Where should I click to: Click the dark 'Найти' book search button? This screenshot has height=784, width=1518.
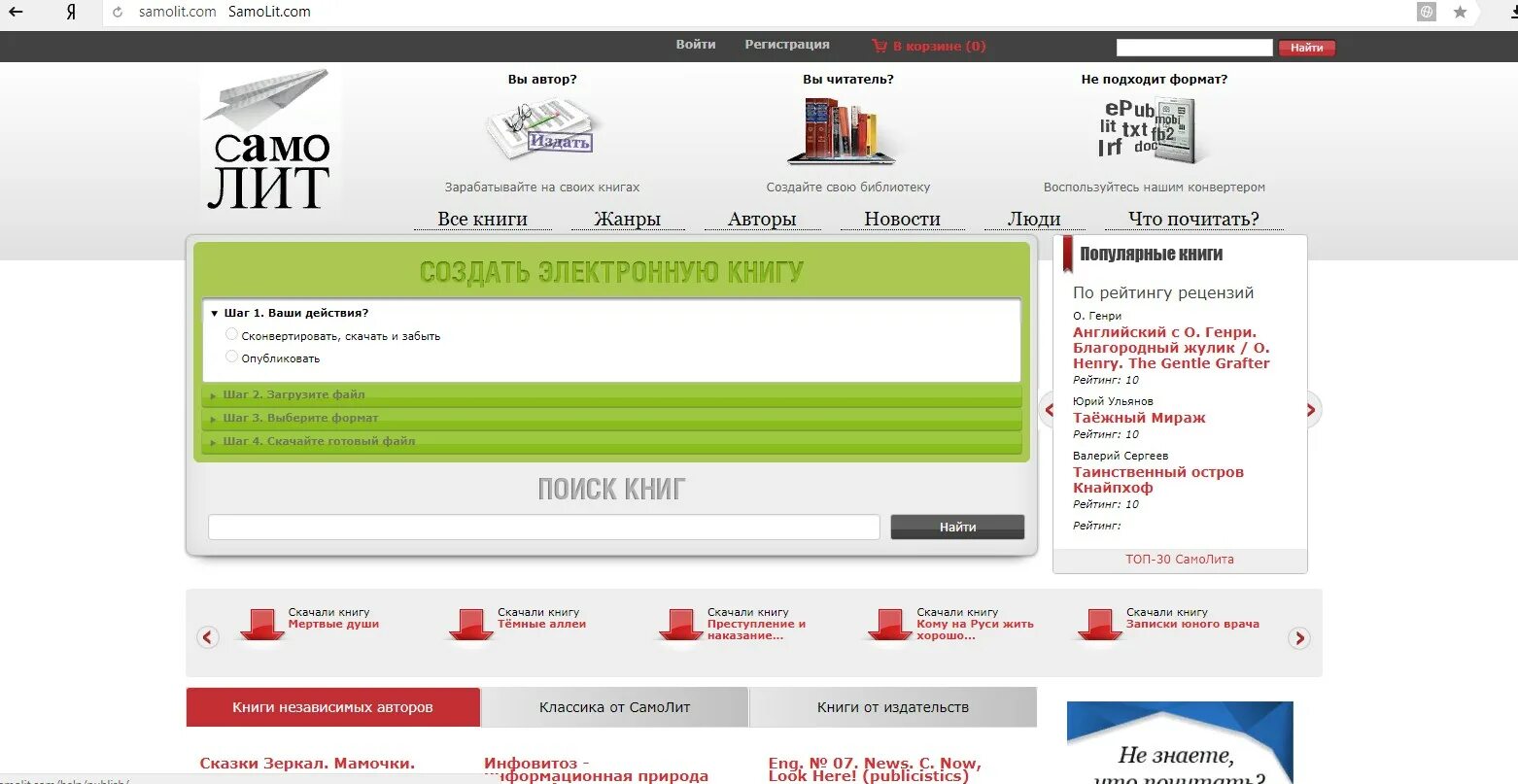[x=957, y=527]
